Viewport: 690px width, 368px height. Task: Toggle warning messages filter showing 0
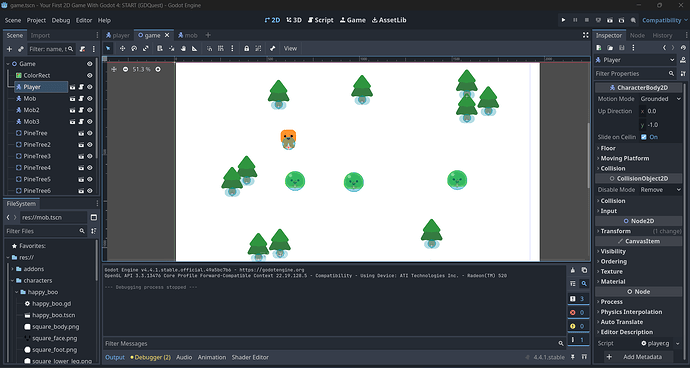(x=578, y=326)
